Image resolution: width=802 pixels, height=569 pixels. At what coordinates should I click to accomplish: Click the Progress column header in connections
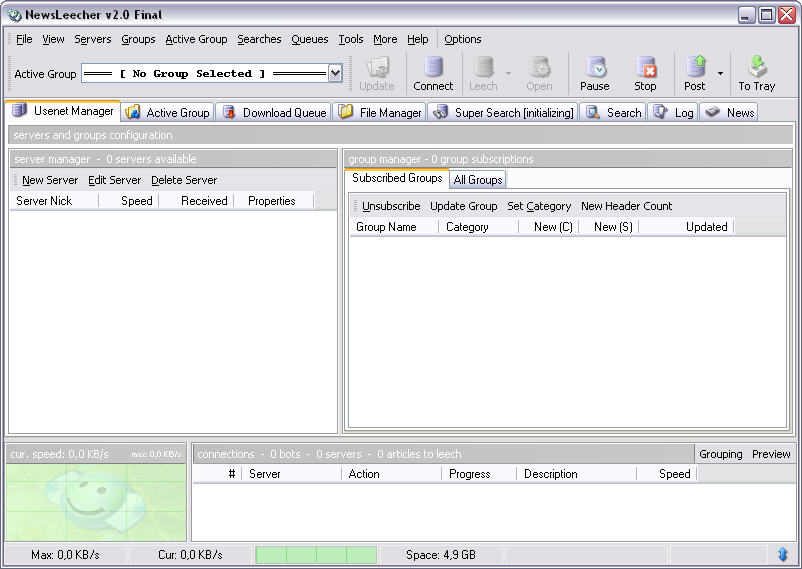pyautogui.click(x=479, y=474)
